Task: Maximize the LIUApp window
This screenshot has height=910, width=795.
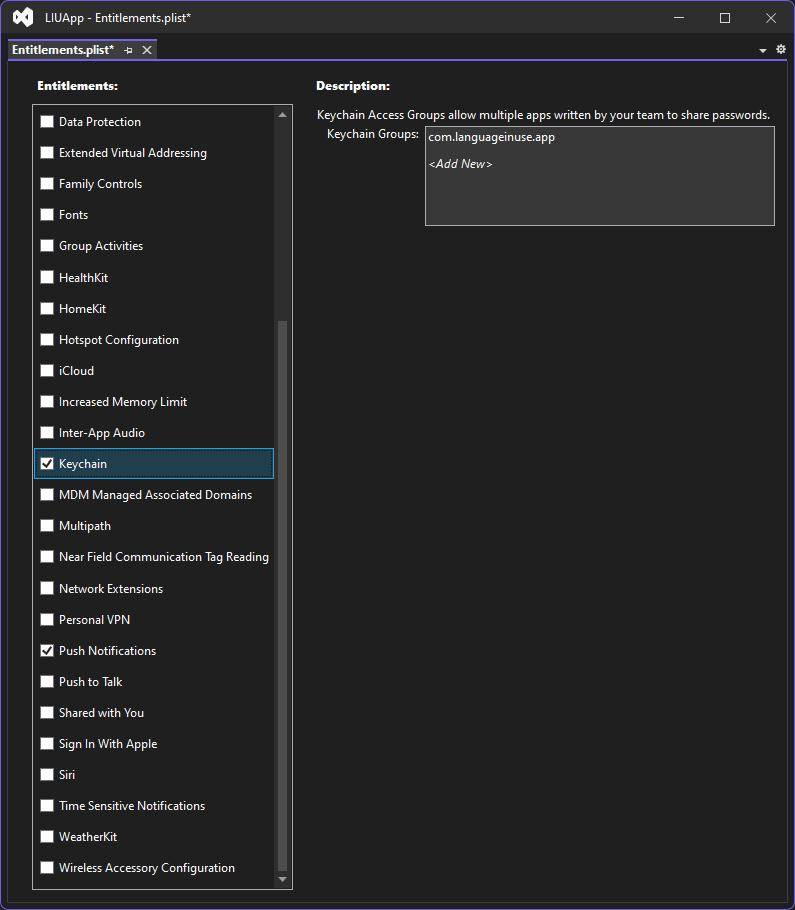Action: 725,18
